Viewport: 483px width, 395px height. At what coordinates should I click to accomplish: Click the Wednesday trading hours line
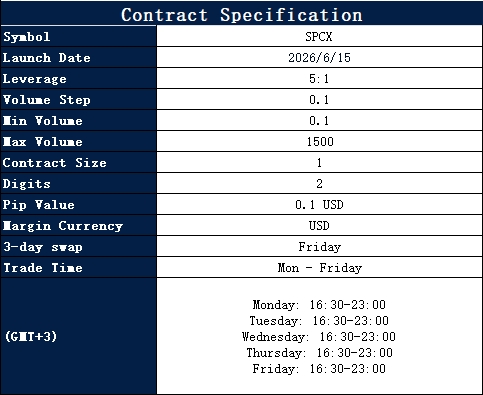pyautogui.click(x=319, y=337)
